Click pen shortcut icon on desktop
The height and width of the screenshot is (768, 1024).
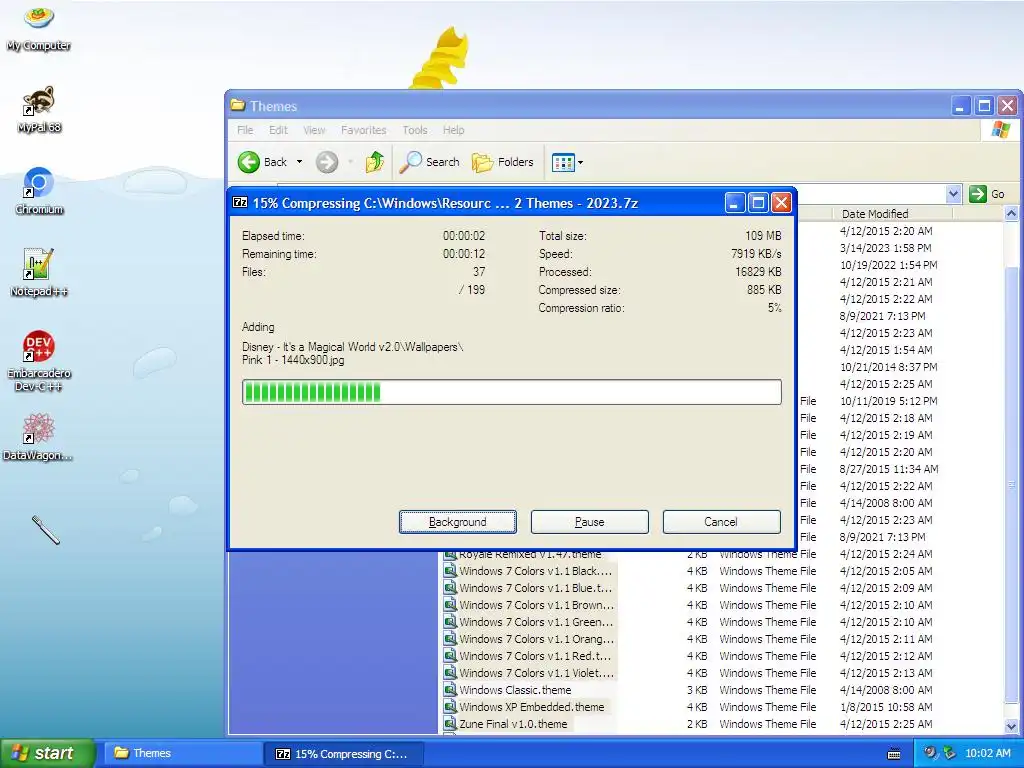click(x=46, y=530)
